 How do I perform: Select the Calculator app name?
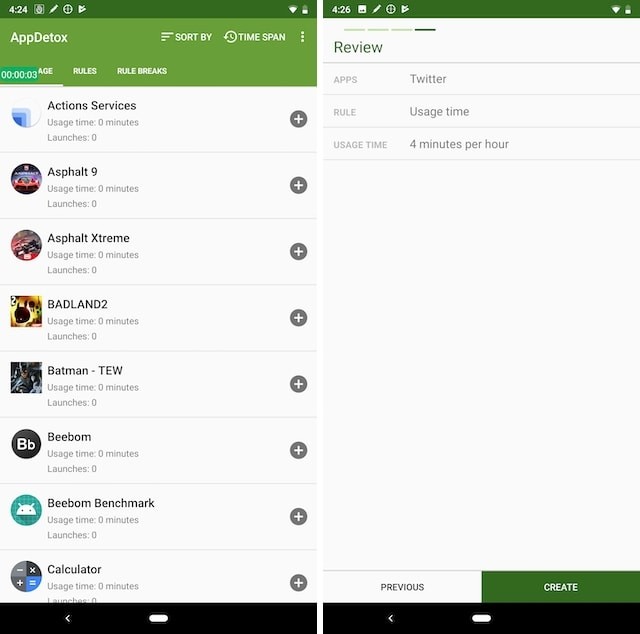[x=74, y=569]
